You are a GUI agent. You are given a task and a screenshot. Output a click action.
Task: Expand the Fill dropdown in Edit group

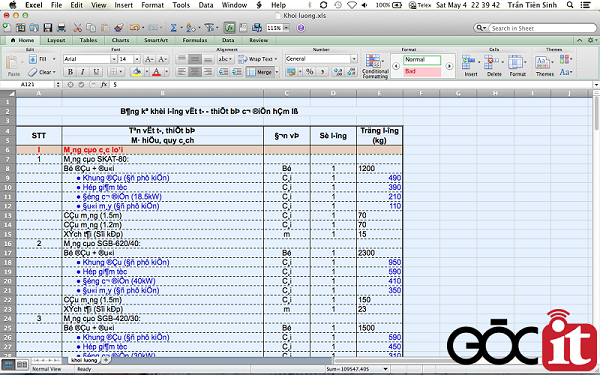point(54,59)
